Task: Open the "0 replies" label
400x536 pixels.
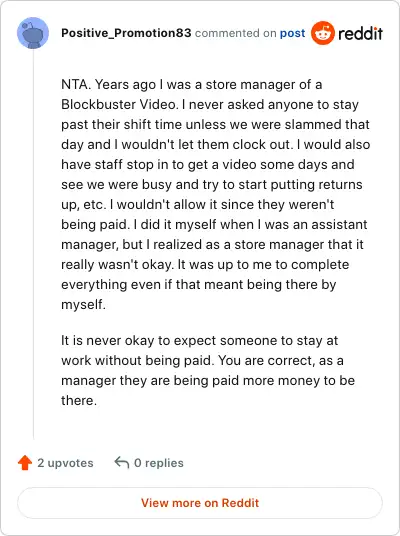Action: [159, 463]
